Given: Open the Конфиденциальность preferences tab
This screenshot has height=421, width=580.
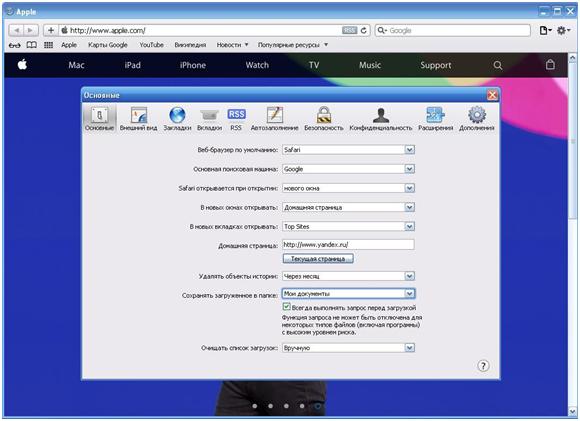Looking at the screenshot, I should click(381, 119).
